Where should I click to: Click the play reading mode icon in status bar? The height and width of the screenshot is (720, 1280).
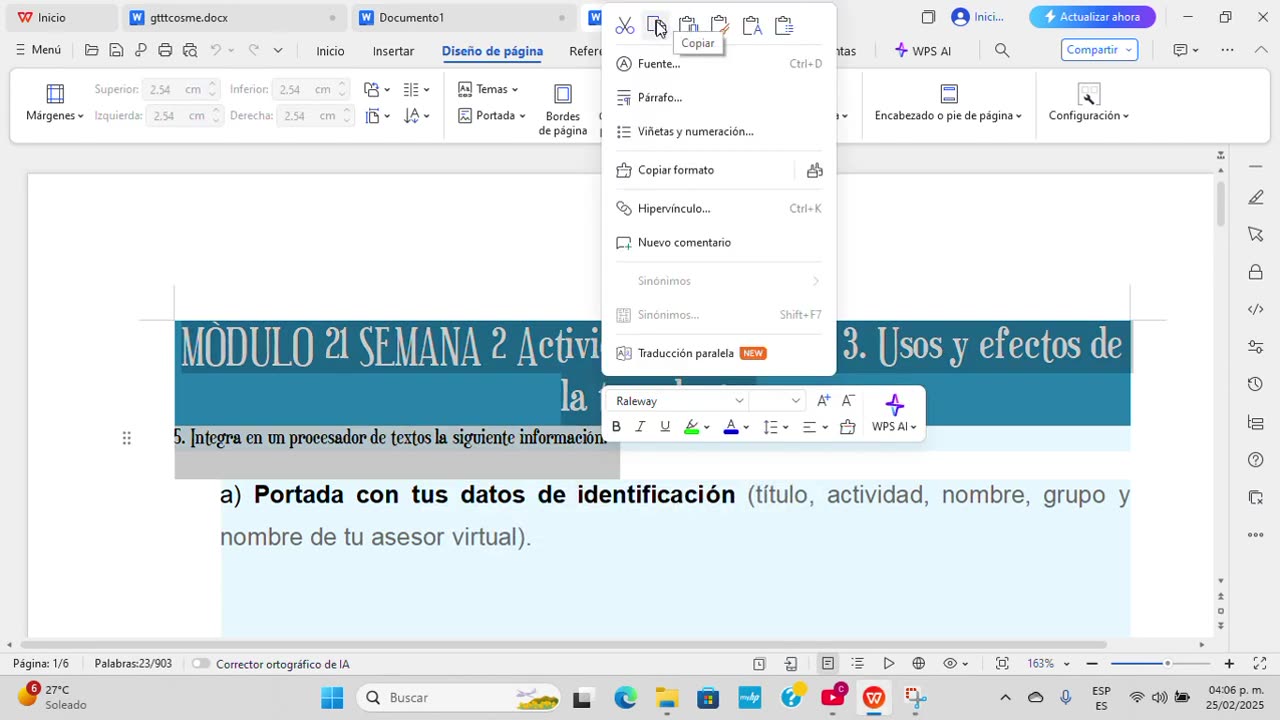tap(888, 663)
